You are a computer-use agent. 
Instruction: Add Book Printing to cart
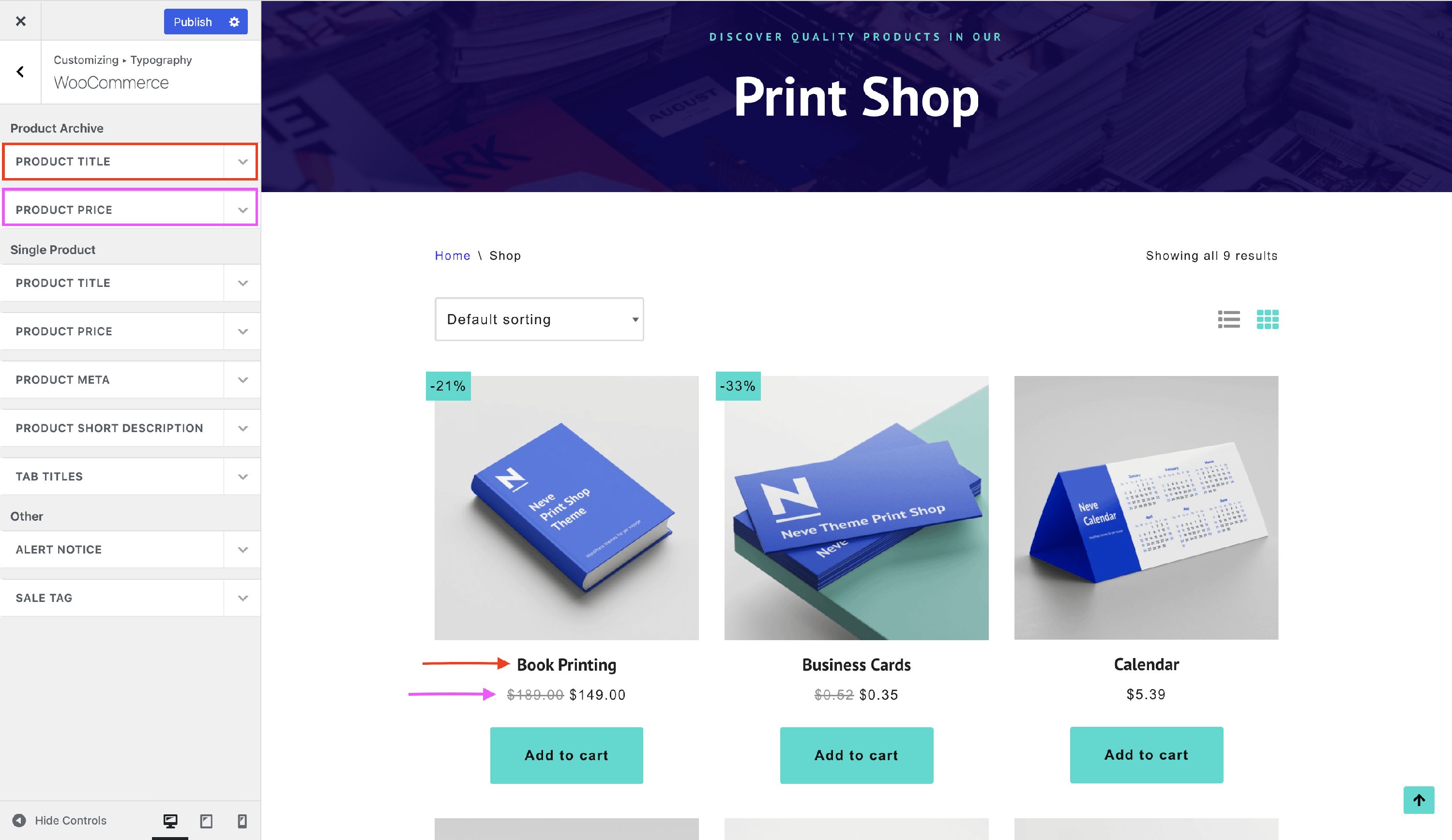click(x=566, y=755)
